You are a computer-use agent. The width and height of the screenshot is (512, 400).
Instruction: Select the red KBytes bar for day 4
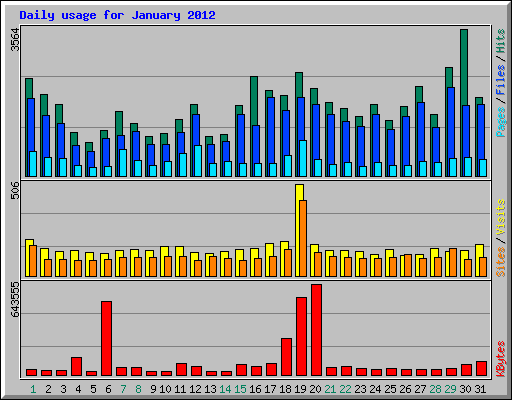pyautogui.click(x=76, y=367)
